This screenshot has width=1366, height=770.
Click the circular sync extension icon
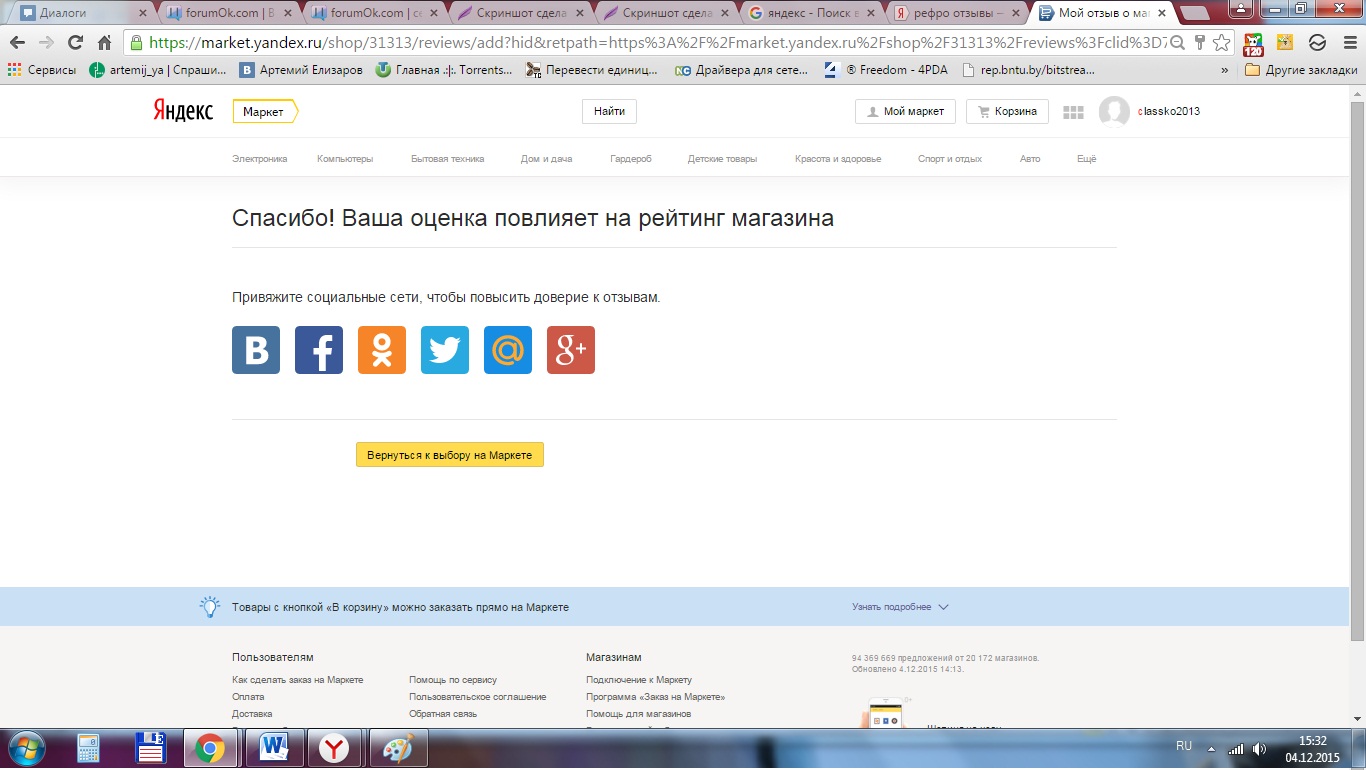pyautogui.click(x=1318, y=43)
